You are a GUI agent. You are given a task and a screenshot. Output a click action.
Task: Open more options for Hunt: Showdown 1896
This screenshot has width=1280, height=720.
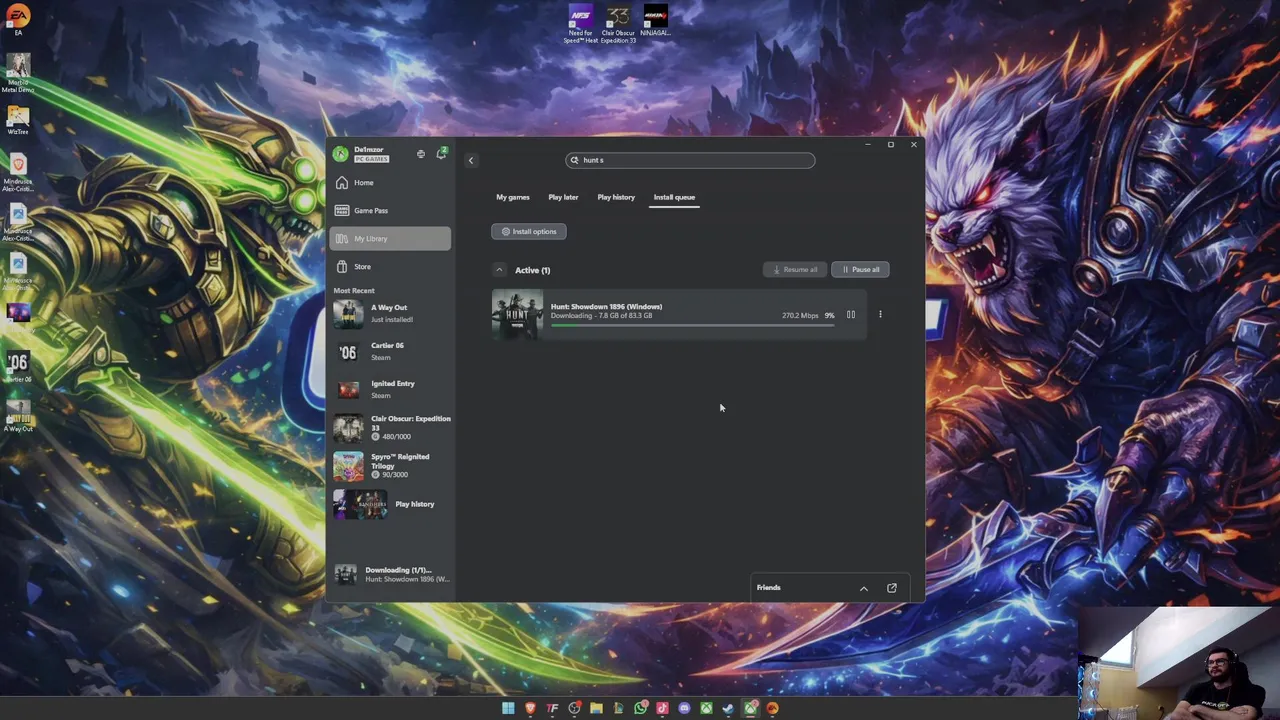[880, 315]
